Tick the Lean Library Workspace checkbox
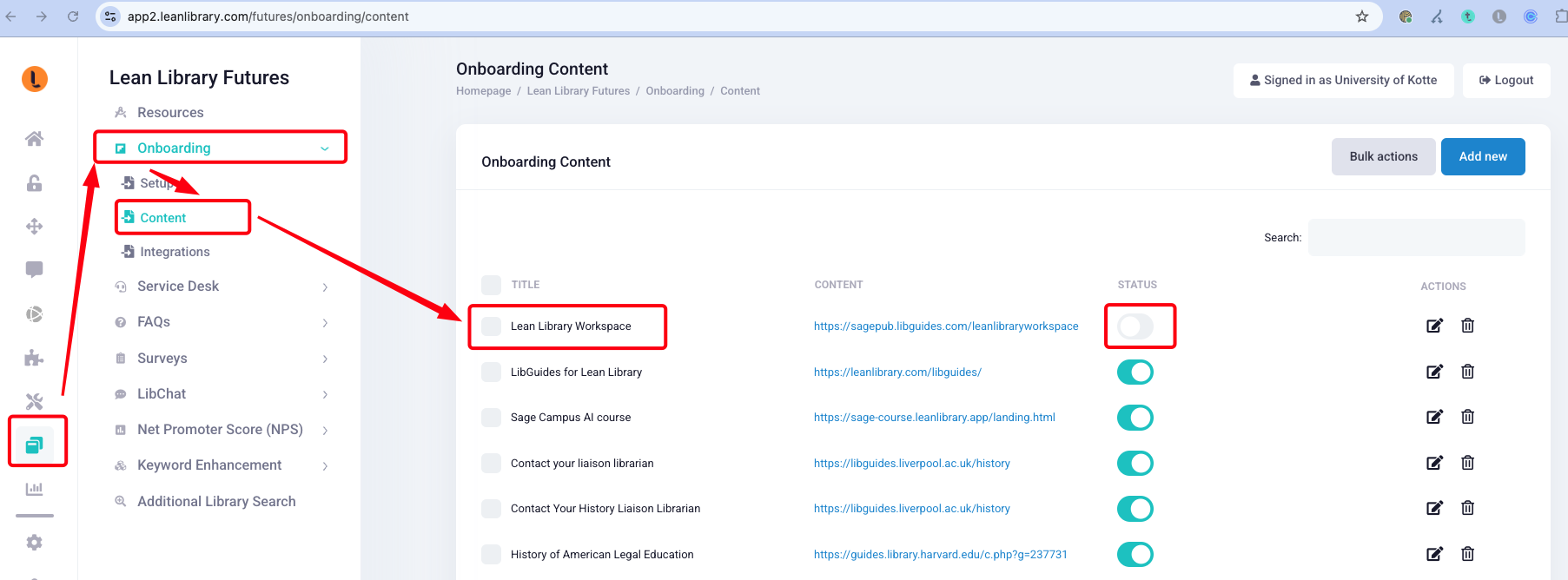This screenshot has height=580, width=1568. pyautogui.click(x=491, y=326)
